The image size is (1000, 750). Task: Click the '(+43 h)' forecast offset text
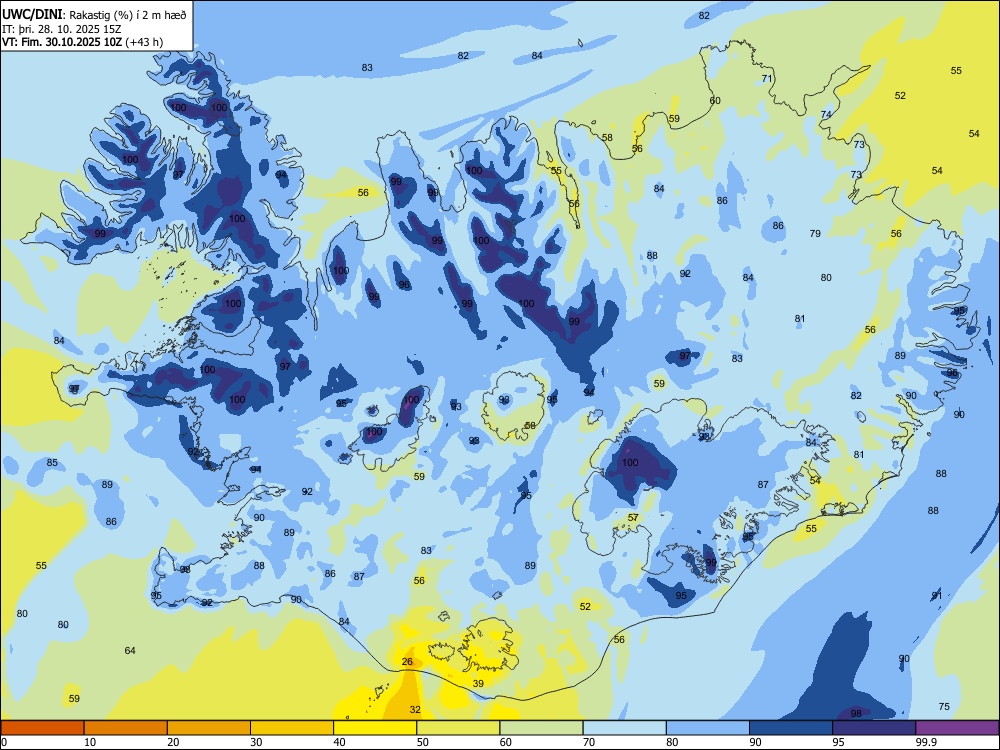[x=144, y=42]
